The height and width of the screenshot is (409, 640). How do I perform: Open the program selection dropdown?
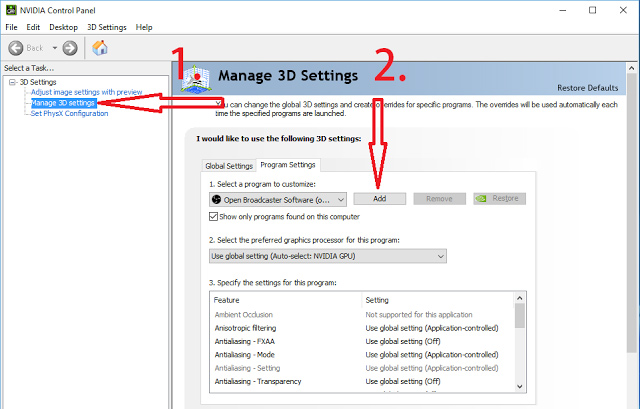point(340,199)
